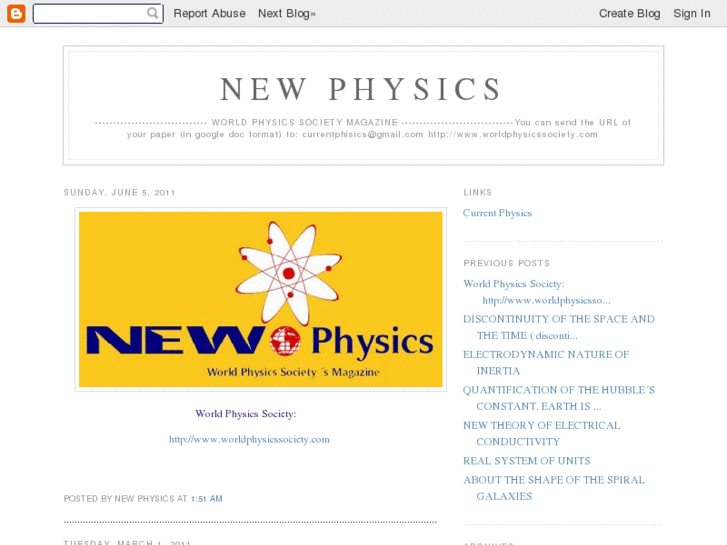Click the 'SUNDAY, JUNE 5, 2011' date header
Viewport: 727px width, 545px height.
coord(119,192)
